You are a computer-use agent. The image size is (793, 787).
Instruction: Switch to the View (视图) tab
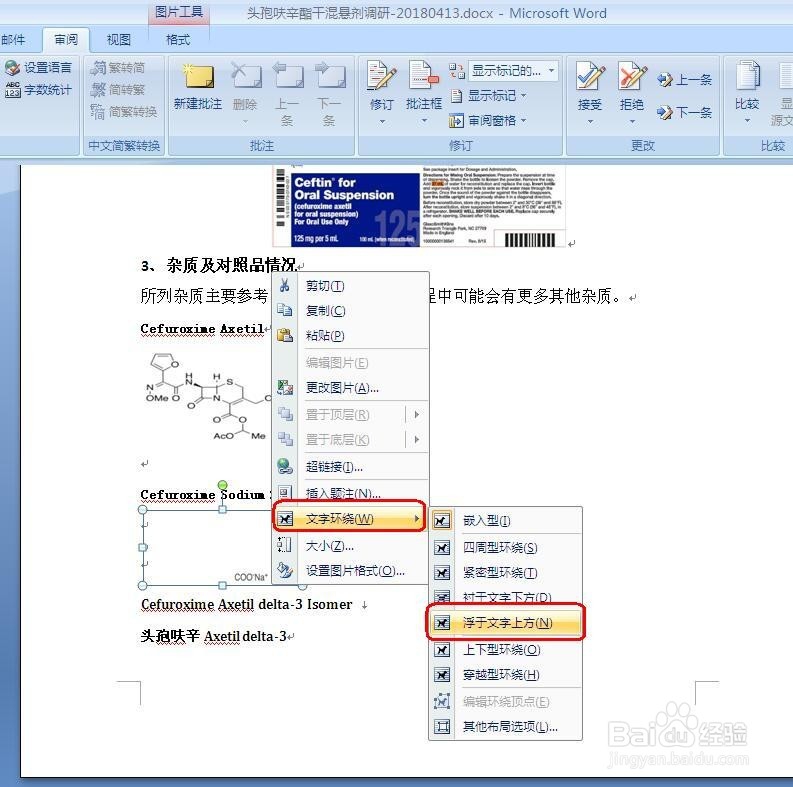(x=119, y=39)
